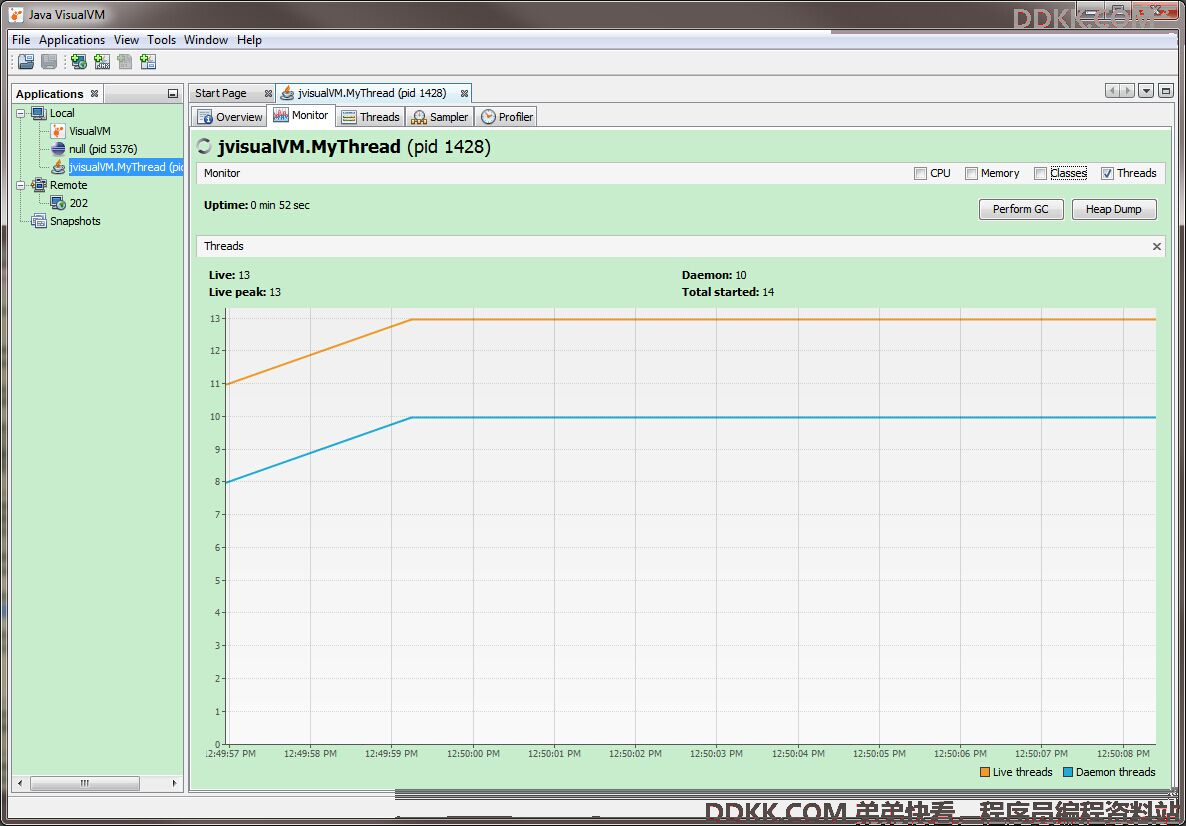Enable the Classes graph checkbox
Image resolution: width=1186 pixels, height=826 pixels.
pos(1041,173)
